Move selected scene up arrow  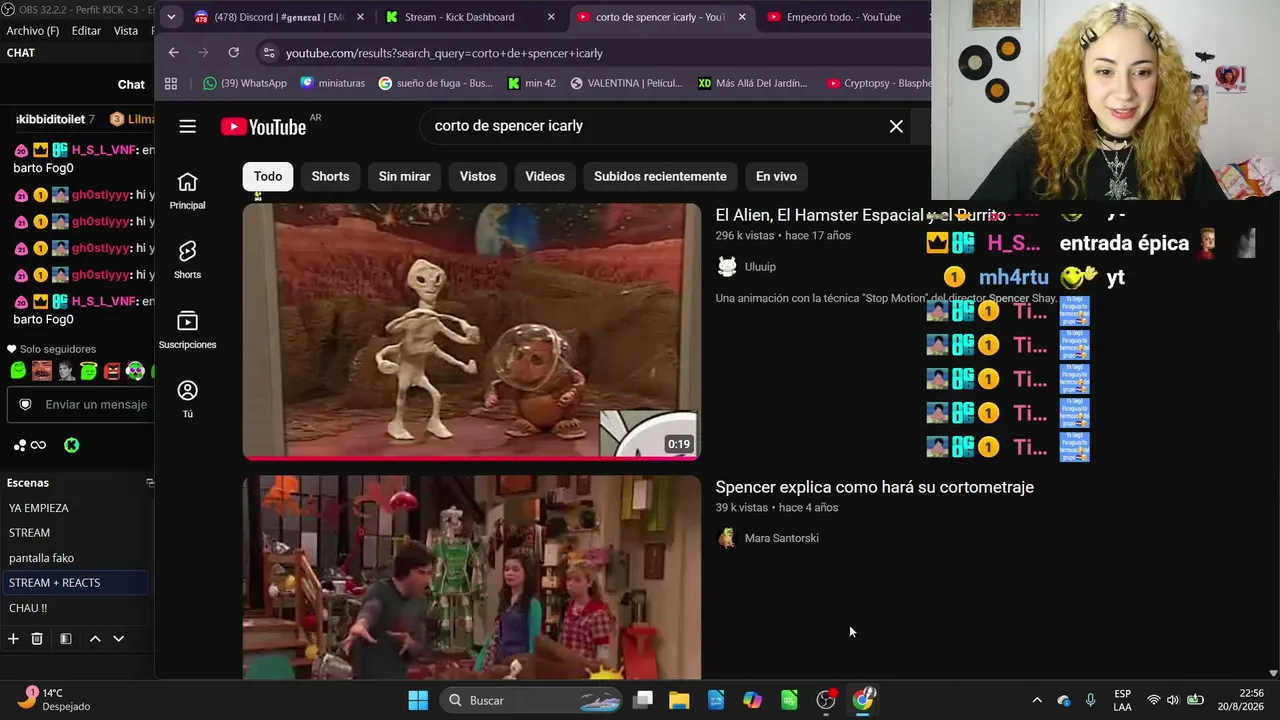(x=95, y=638)
